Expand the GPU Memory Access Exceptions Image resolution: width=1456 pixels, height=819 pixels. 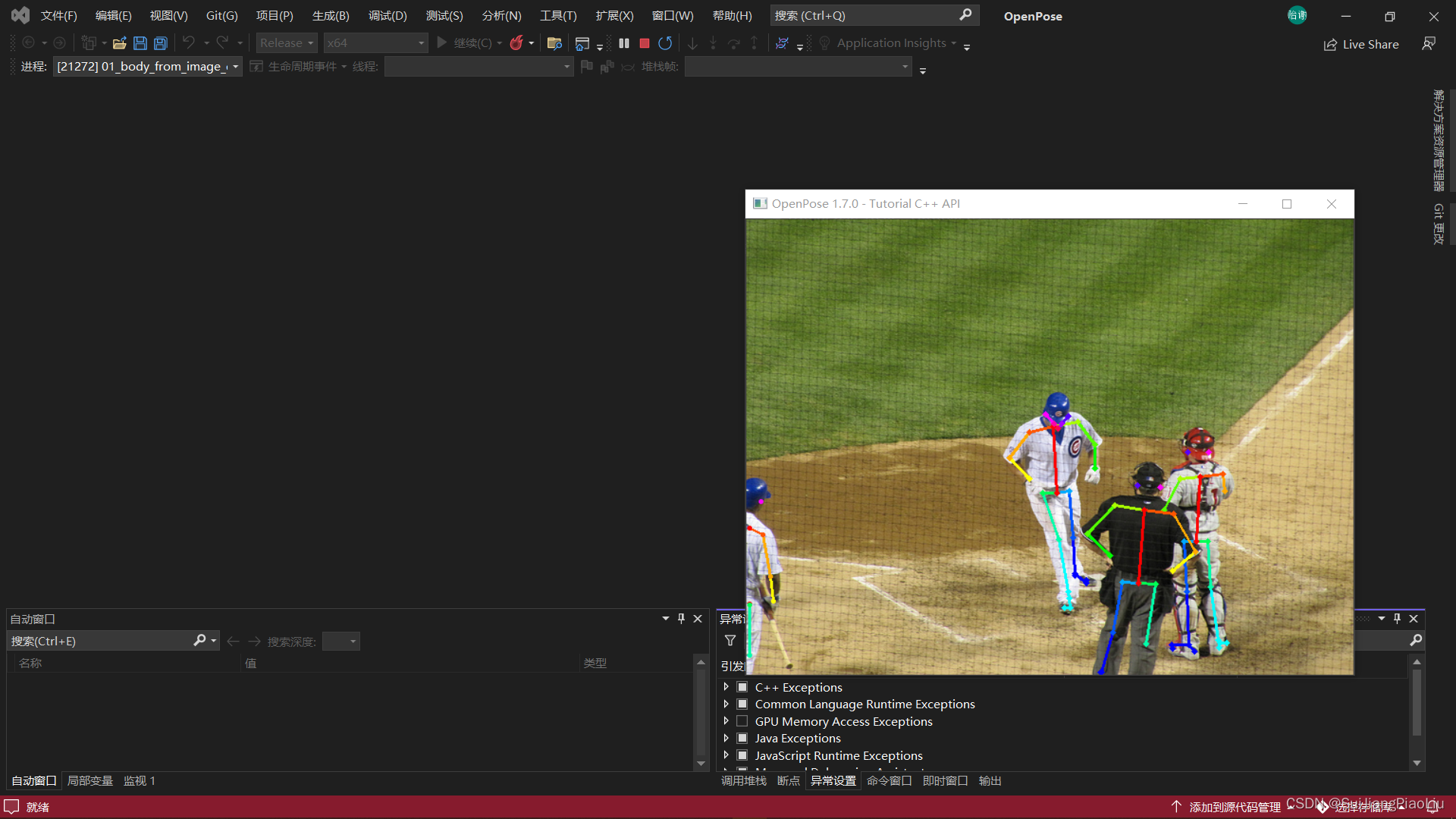(725, 721)
